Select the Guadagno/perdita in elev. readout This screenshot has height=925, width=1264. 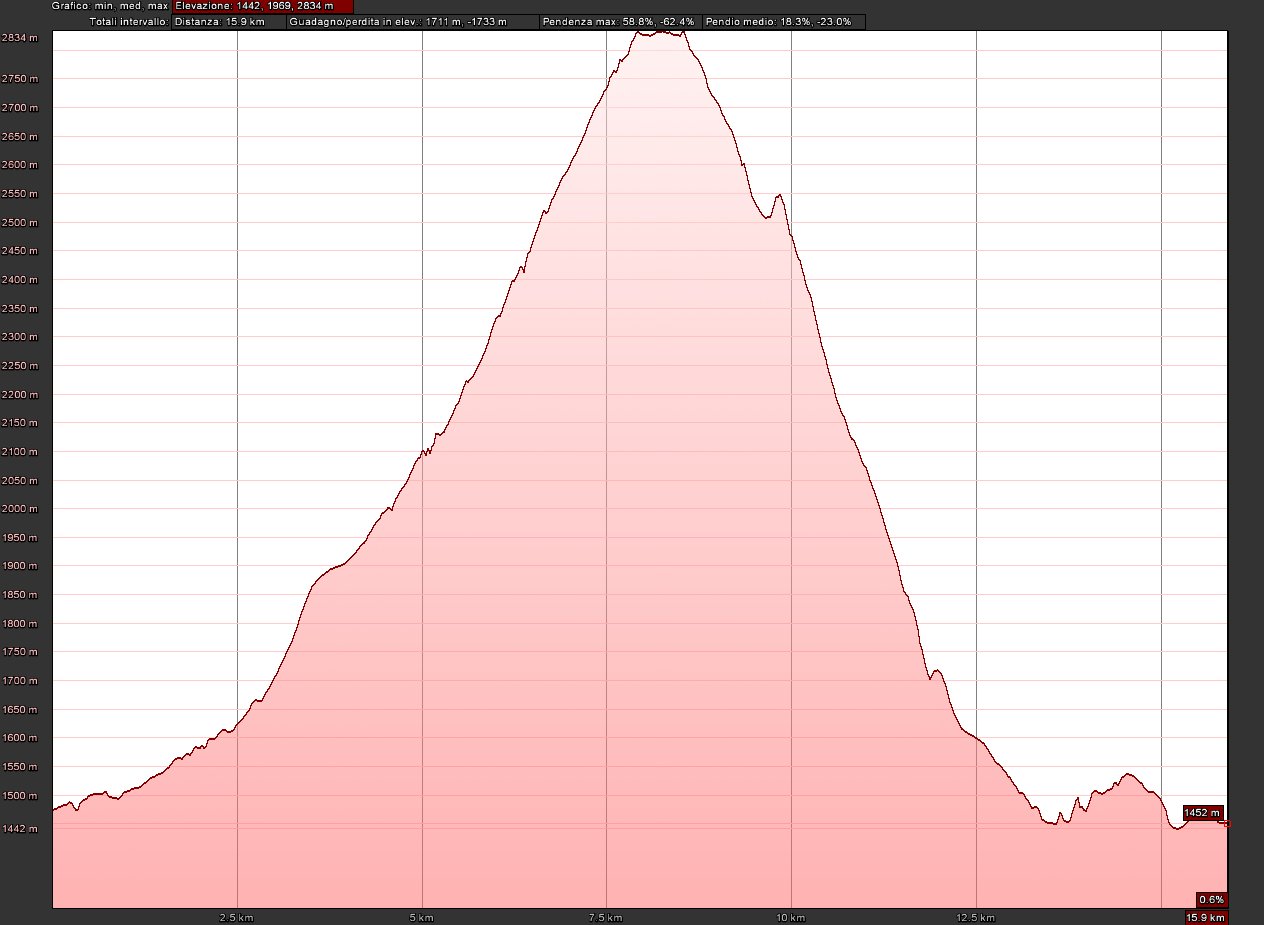point(411,21)
